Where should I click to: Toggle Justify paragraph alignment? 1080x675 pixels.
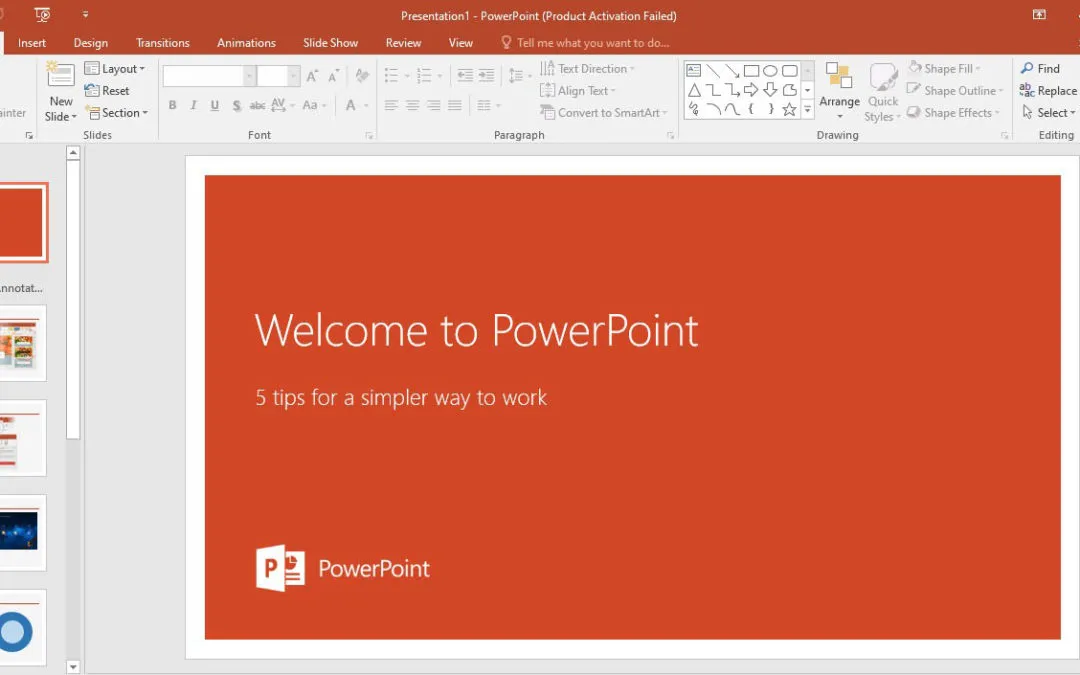455,105
